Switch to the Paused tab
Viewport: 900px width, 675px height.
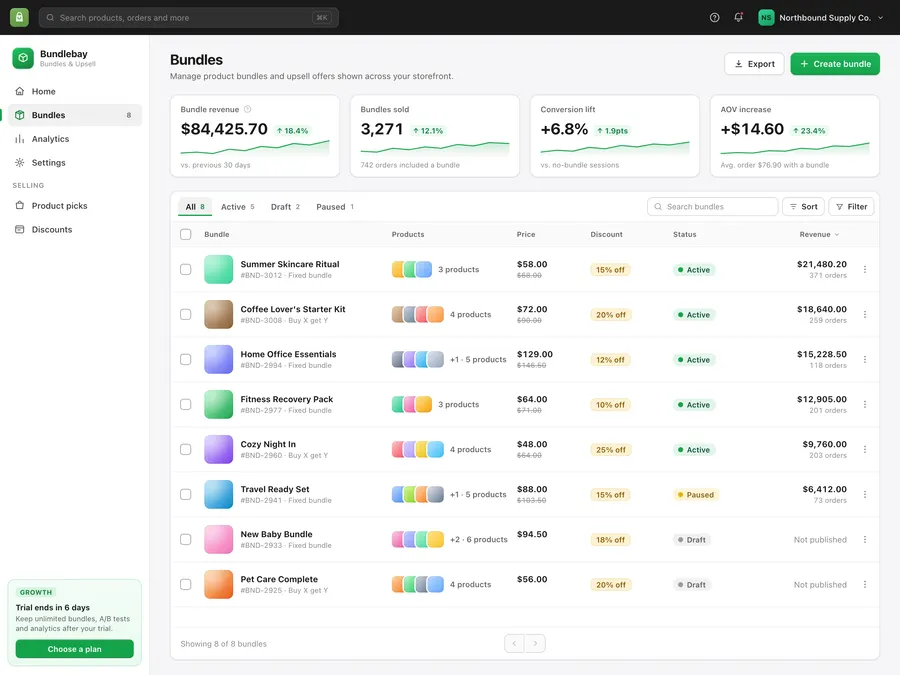(335, 207)
